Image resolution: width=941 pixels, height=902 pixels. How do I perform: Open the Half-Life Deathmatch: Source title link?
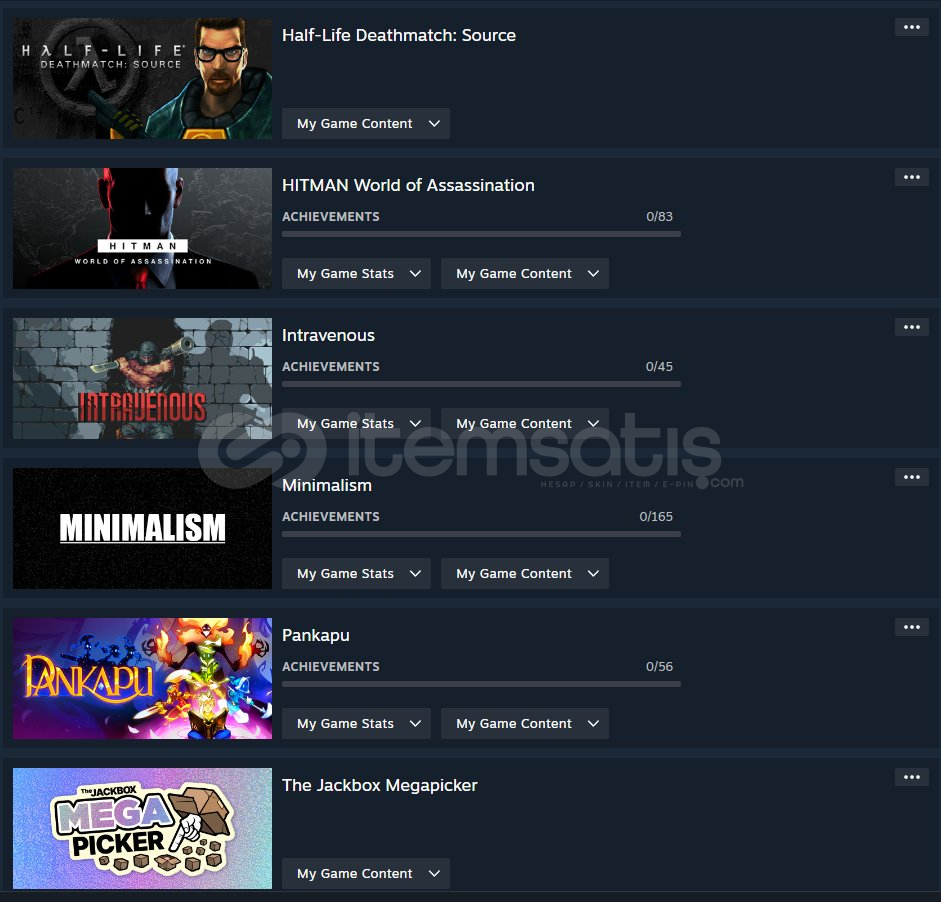399,35
